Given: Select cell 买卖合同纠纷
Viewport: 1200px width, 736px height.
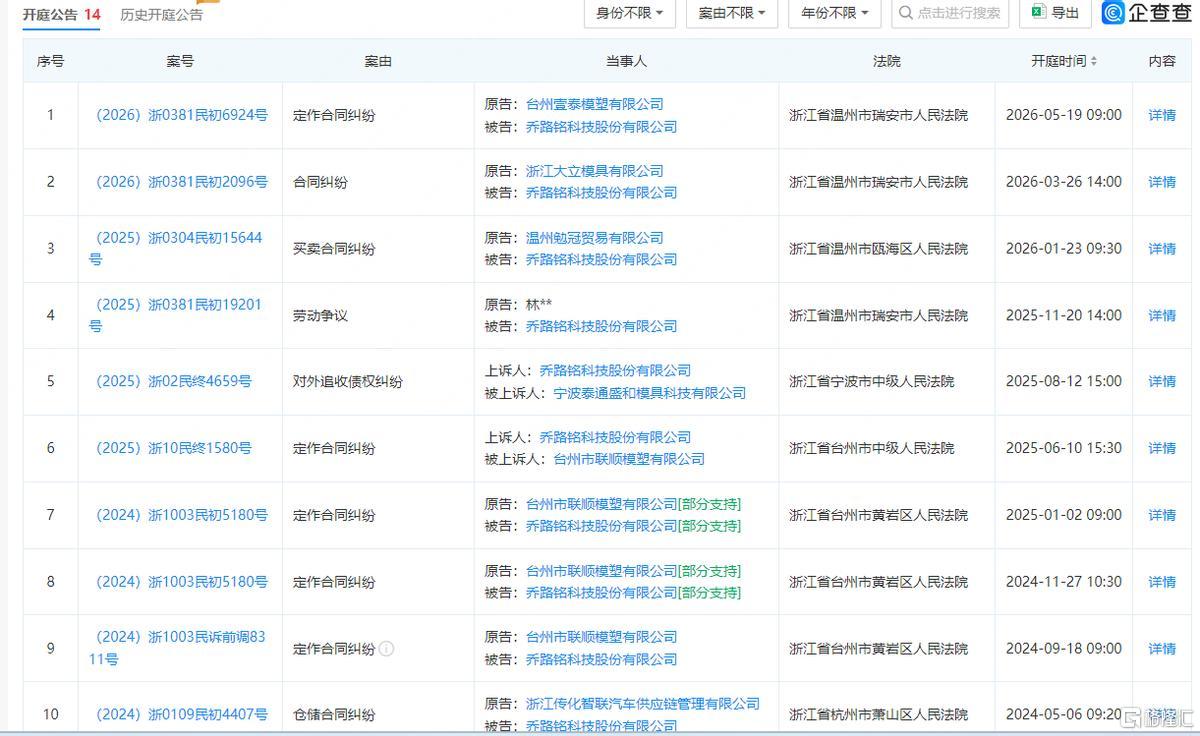Looking at the screenshot, I should click(x=334, y=248).
